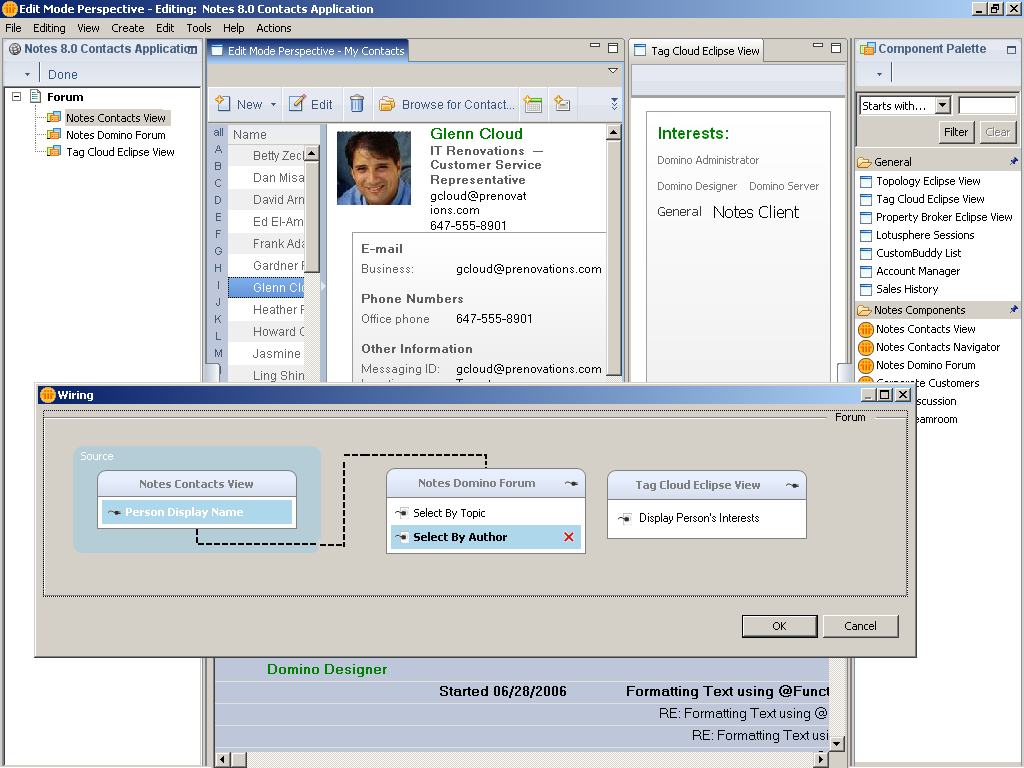Switch to Tag Cloud Eclipse View tab
The height and width of the screenshot is (768, 1024).
(x=704, y=51)
